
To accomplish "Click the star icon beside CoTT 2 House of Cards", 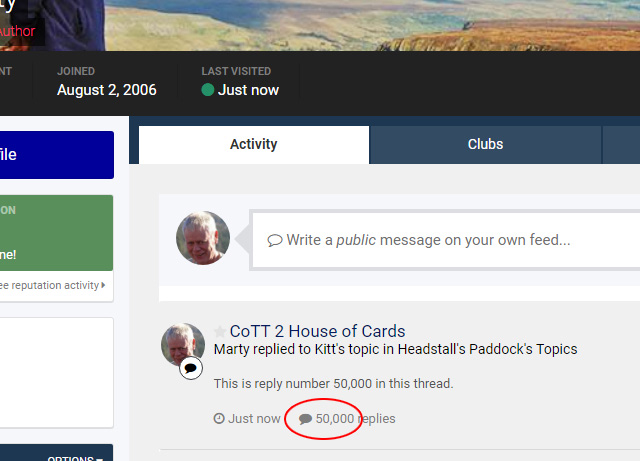I will [220, 331].
